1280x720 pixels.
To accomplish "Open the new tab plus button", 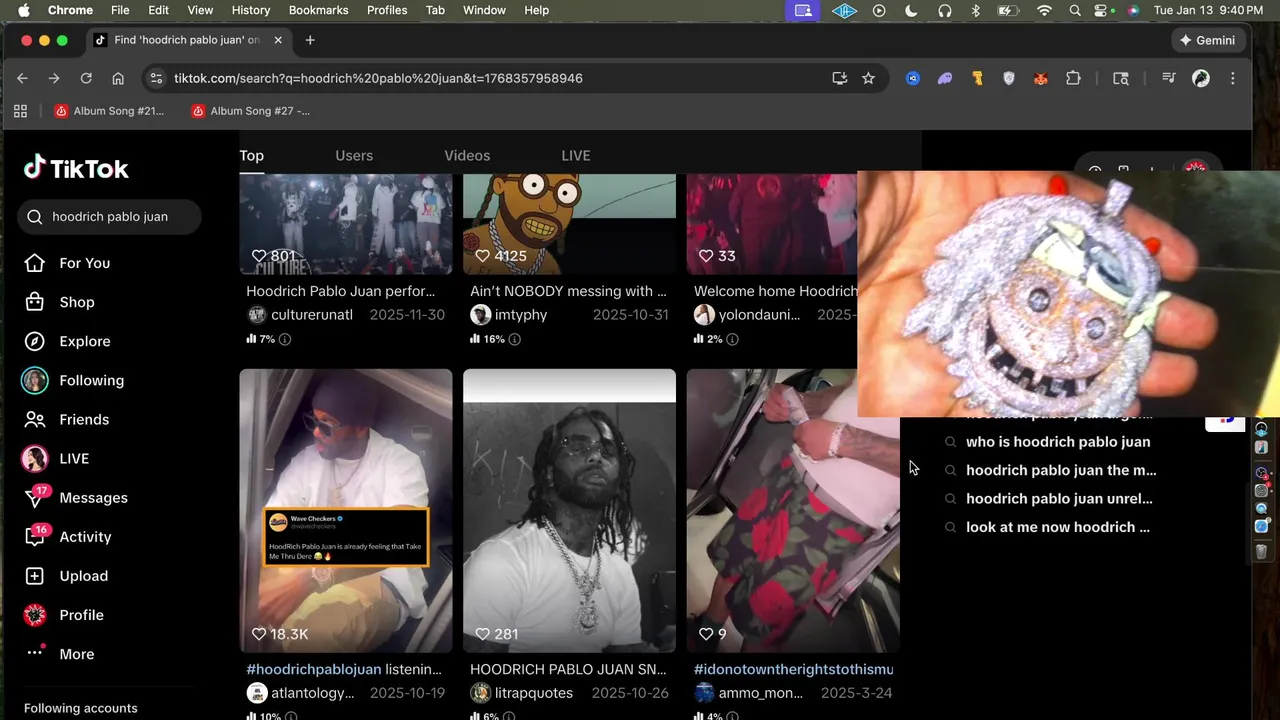I will (310, 40).
